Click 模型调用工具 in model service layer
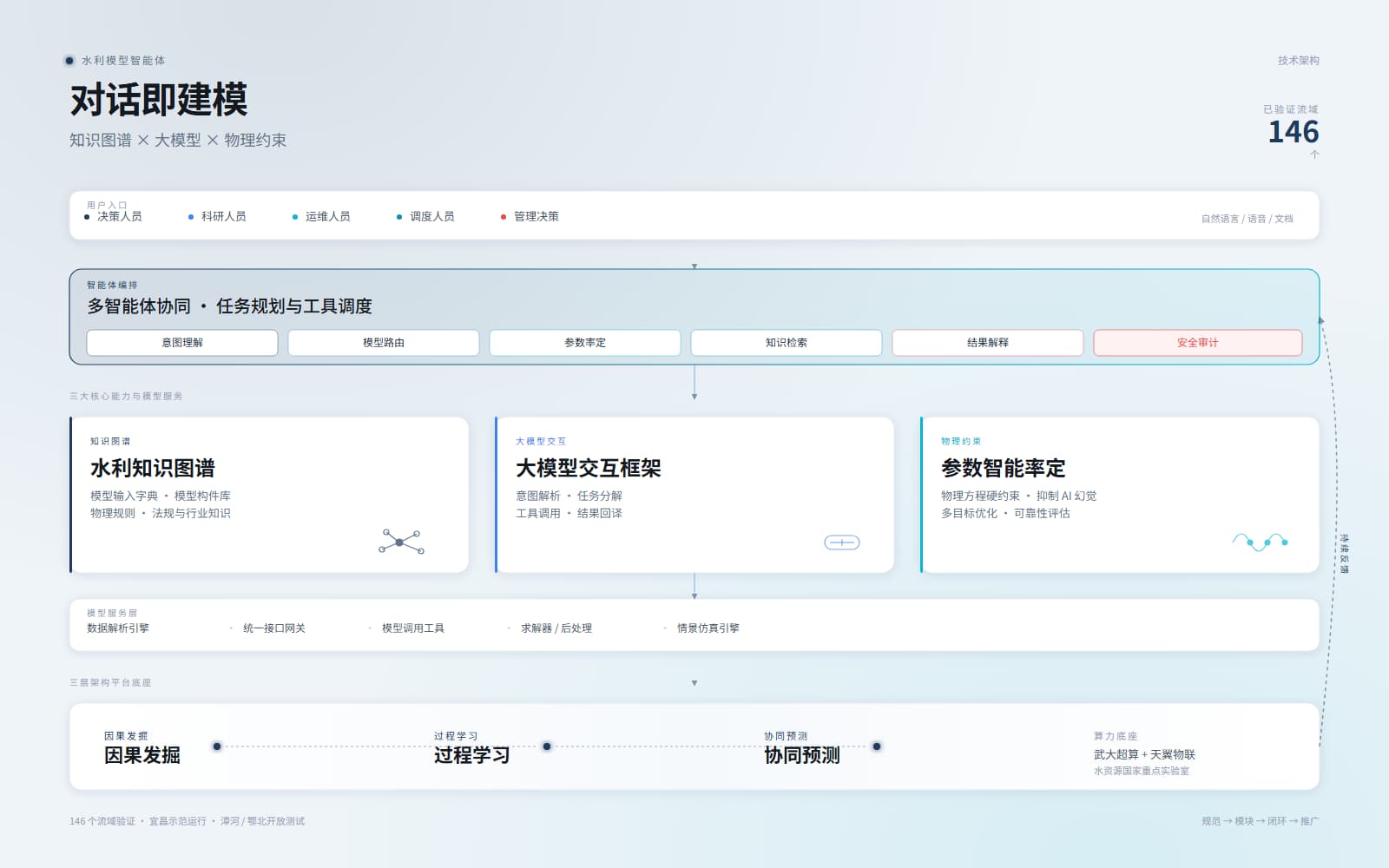 (x=413, y=628)
